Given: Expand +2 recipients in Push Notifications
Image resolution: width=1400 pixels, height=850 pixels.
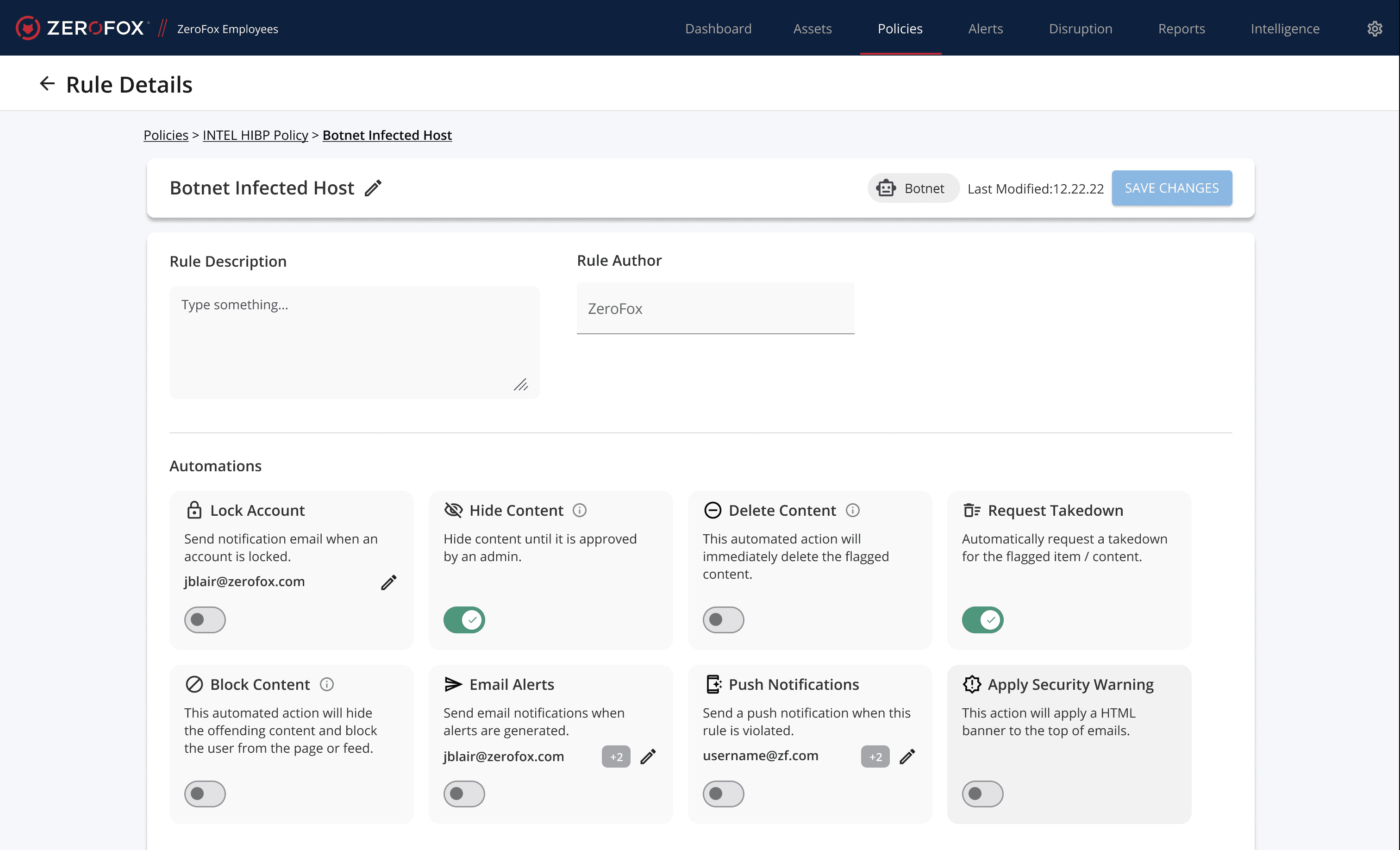Looking at the screenshot, I should 875,756.
